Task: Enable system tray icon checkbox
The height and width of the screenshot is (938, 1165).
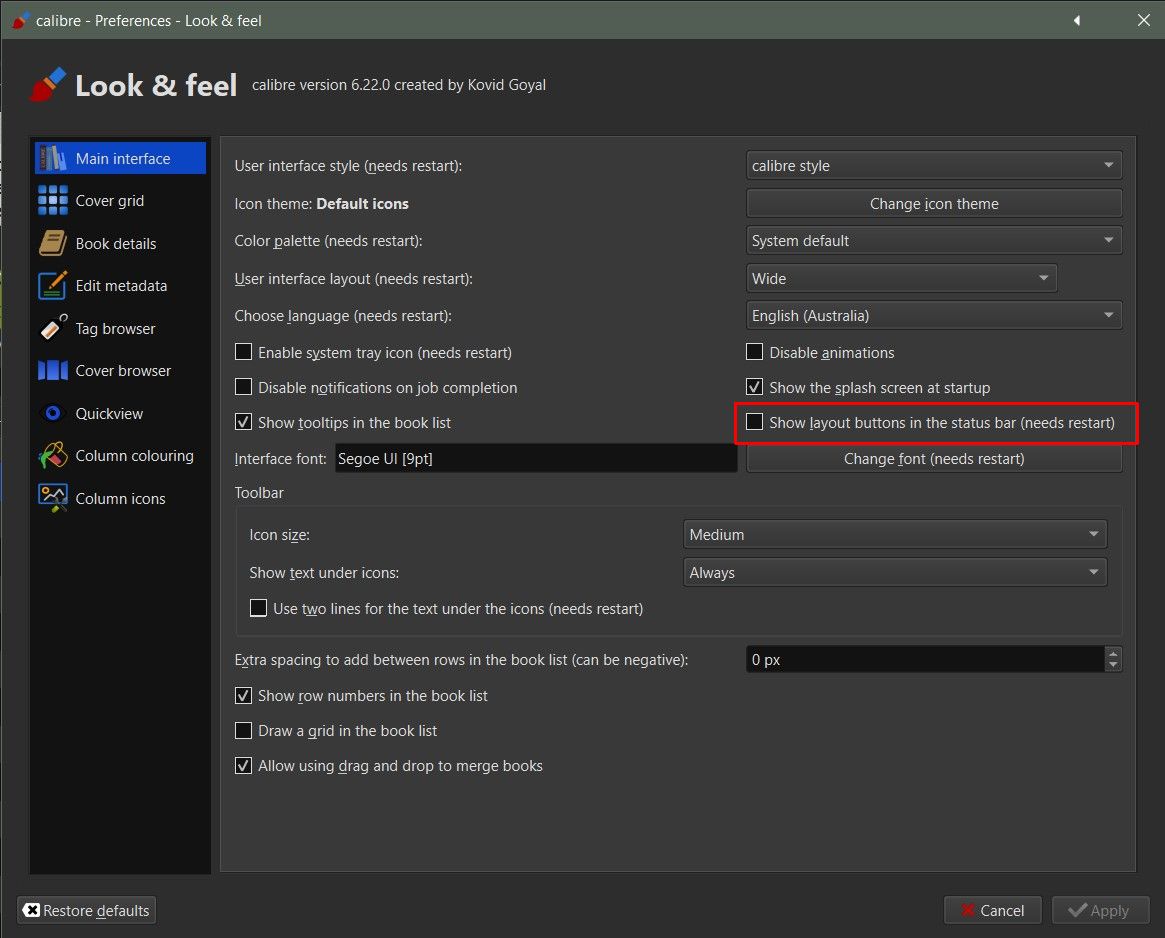Action: [x=243, y=353]
